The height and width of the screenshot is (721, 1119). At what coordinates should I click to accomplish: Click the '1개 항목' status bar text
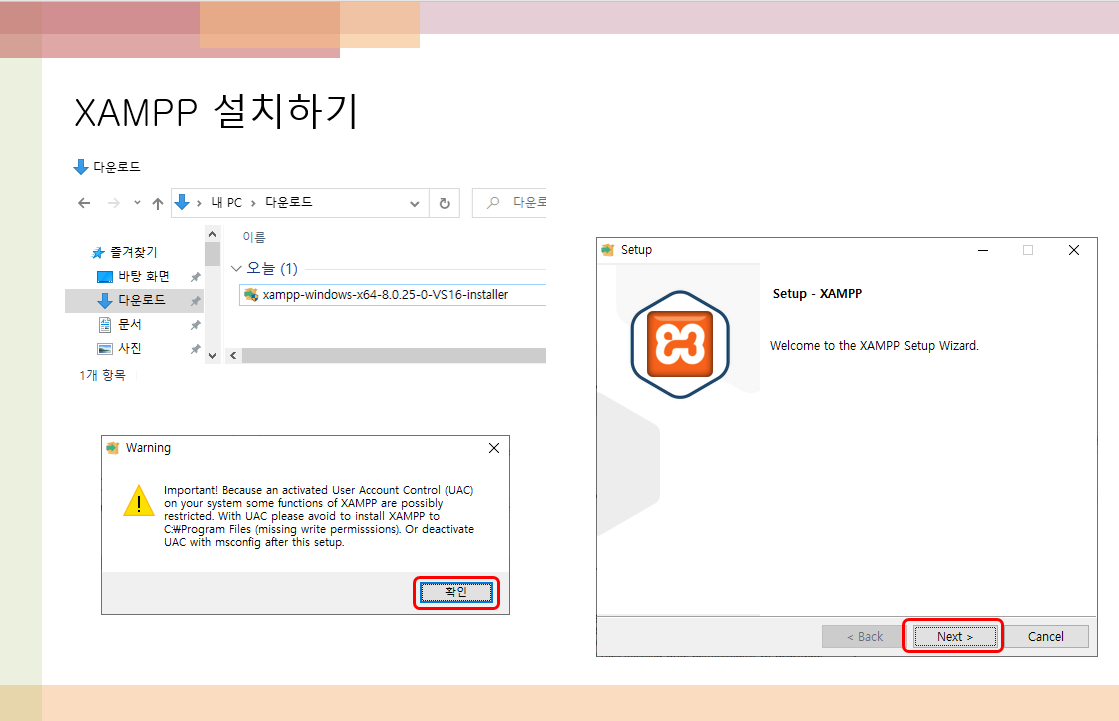click(x=102, y=375)
